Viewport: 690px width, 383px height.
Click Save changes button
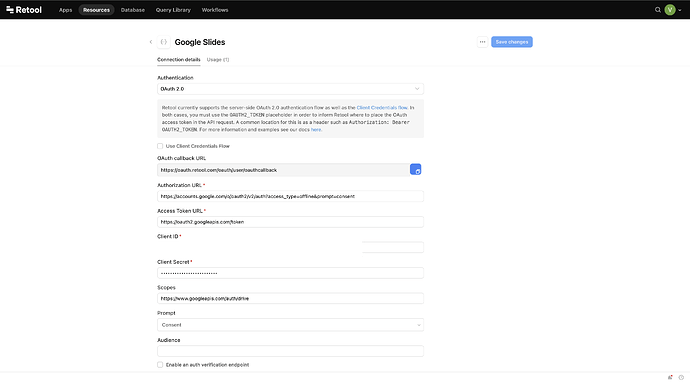pyautogui.click(x=512, y=42)
